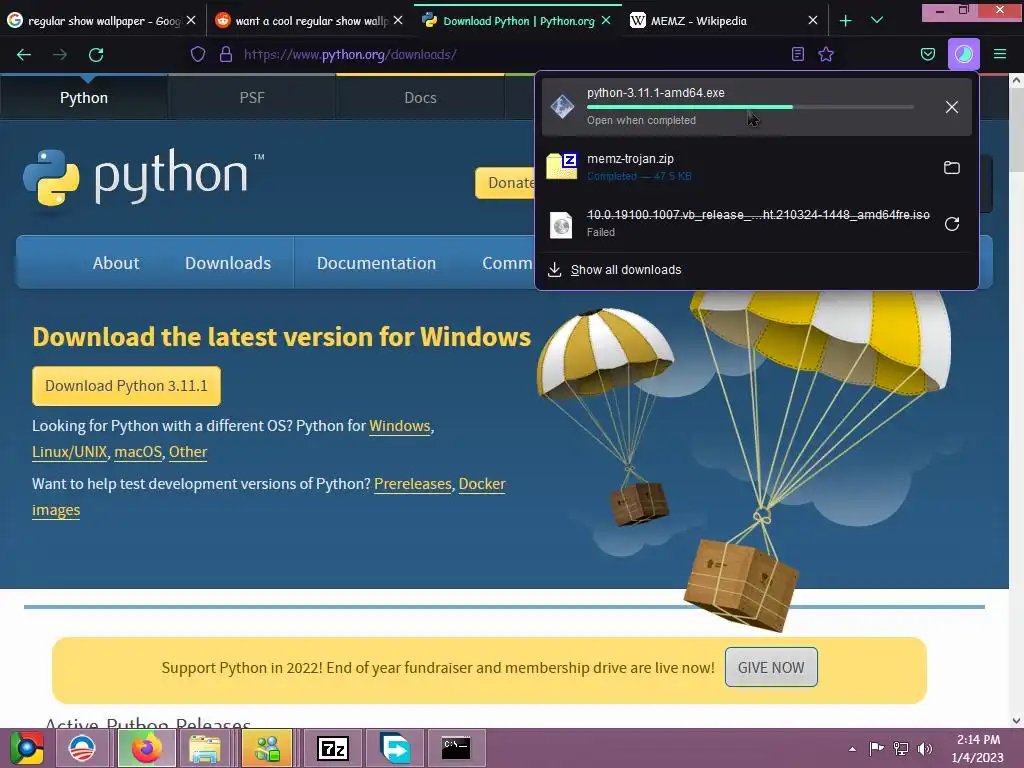Viewport: 1024px width, 768px height.
Task: Toggle reader view icon in address bar
Action: pos(797,54)
